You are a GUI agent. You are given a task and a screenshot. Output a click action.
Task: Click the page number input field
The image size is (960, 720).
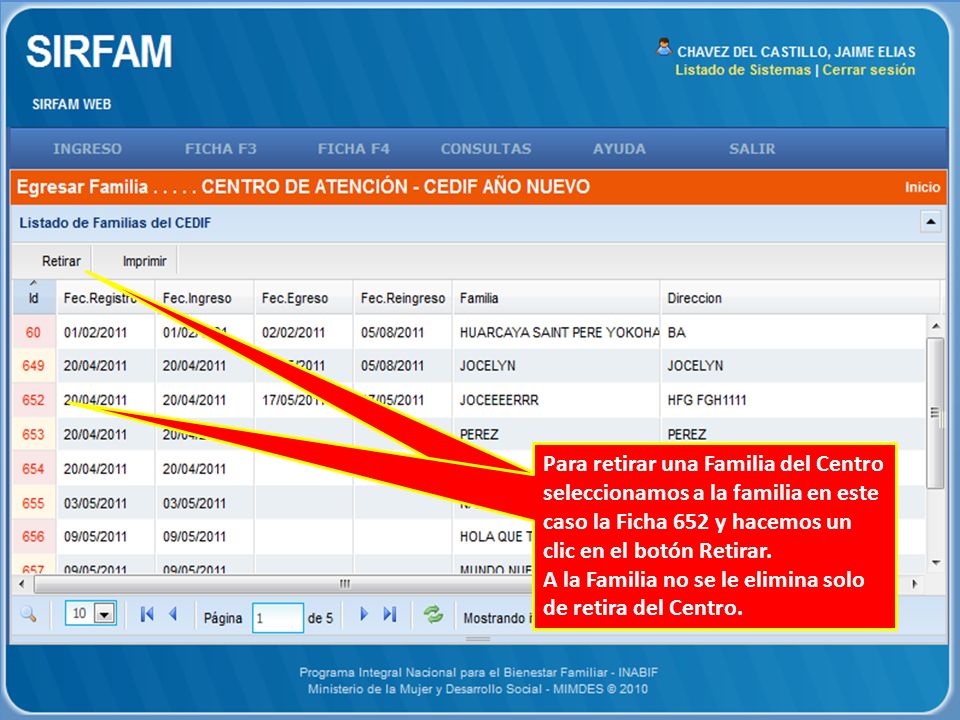[x=278, y=617]
